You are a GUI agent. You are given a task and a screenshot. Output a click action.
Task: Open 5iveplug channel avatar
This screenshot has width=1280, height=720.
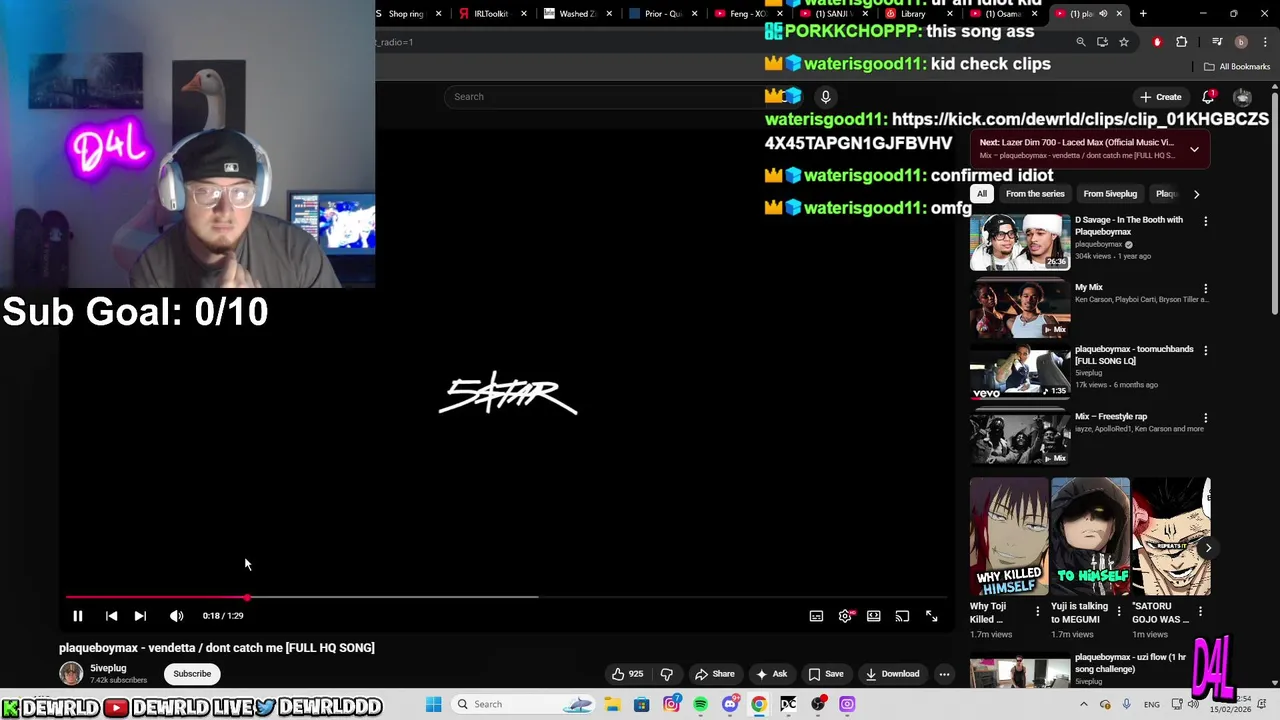(x=71, y=673)
